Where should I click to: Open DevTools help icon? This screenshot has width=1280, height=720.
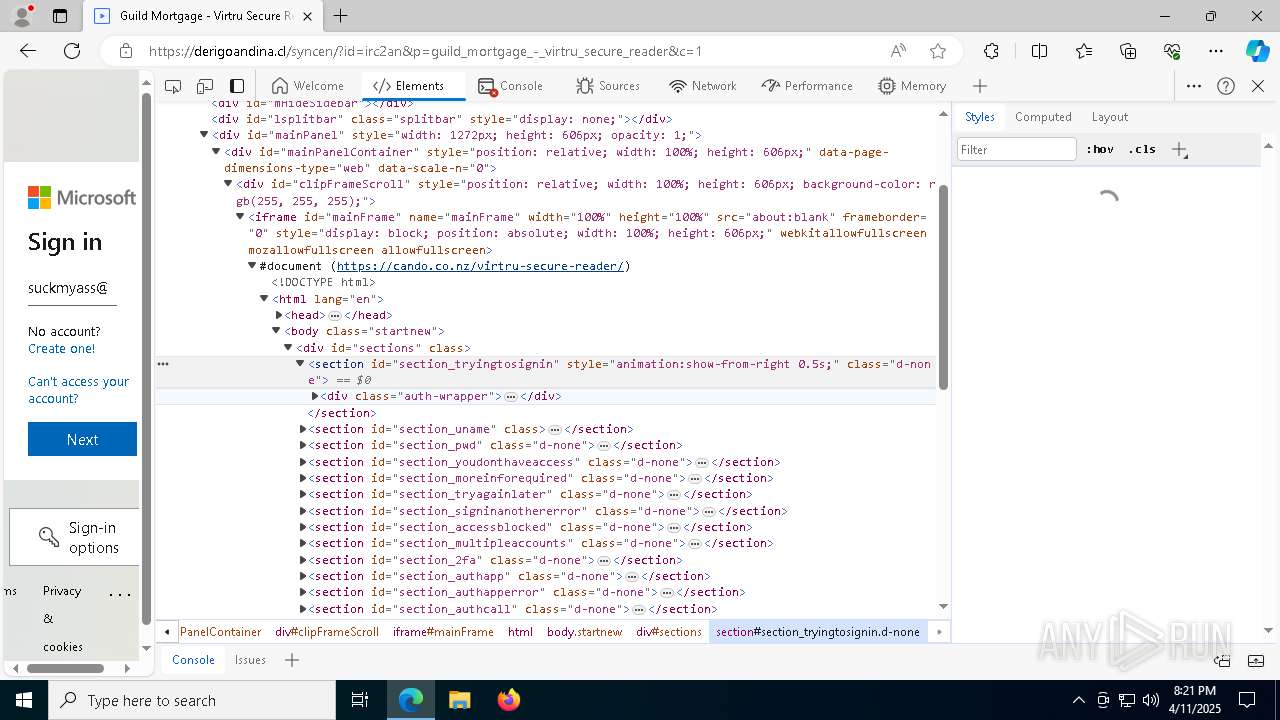click(1226, 86)
